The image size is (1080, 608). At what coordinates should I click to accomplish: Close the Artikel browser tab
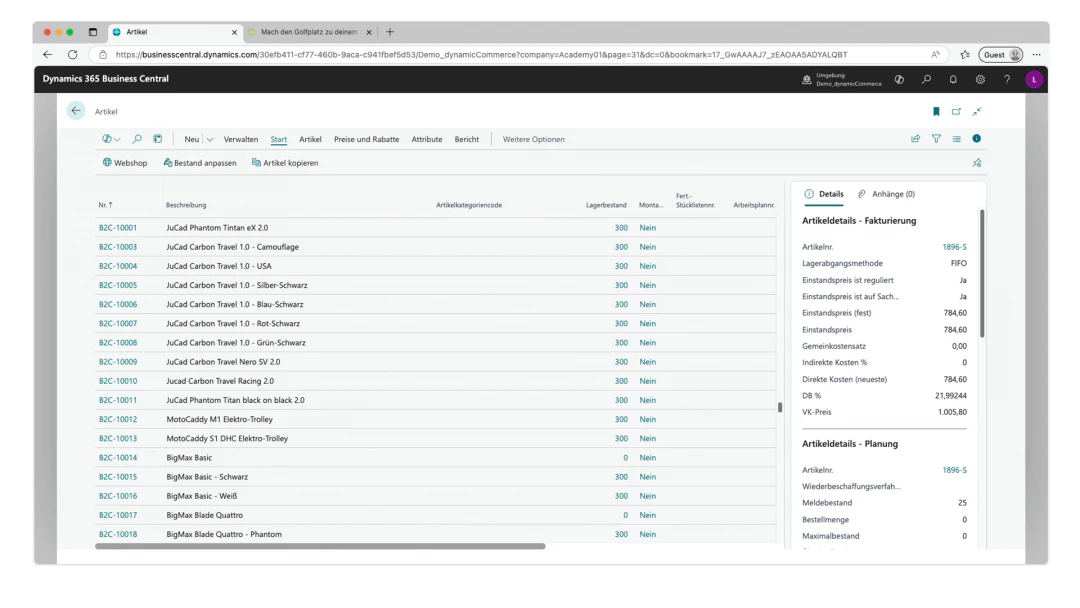coord(234,32)
